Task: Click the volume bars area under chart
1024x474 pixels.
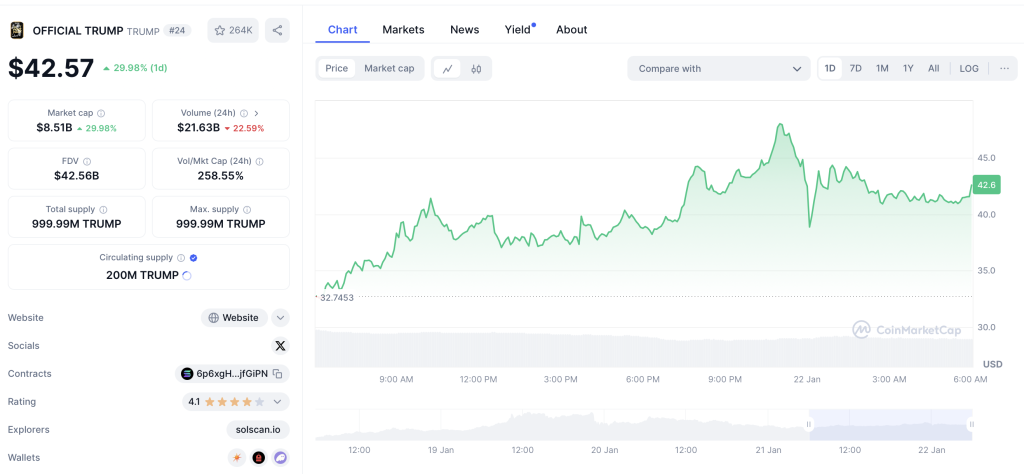Action: [x=643, y=349]
